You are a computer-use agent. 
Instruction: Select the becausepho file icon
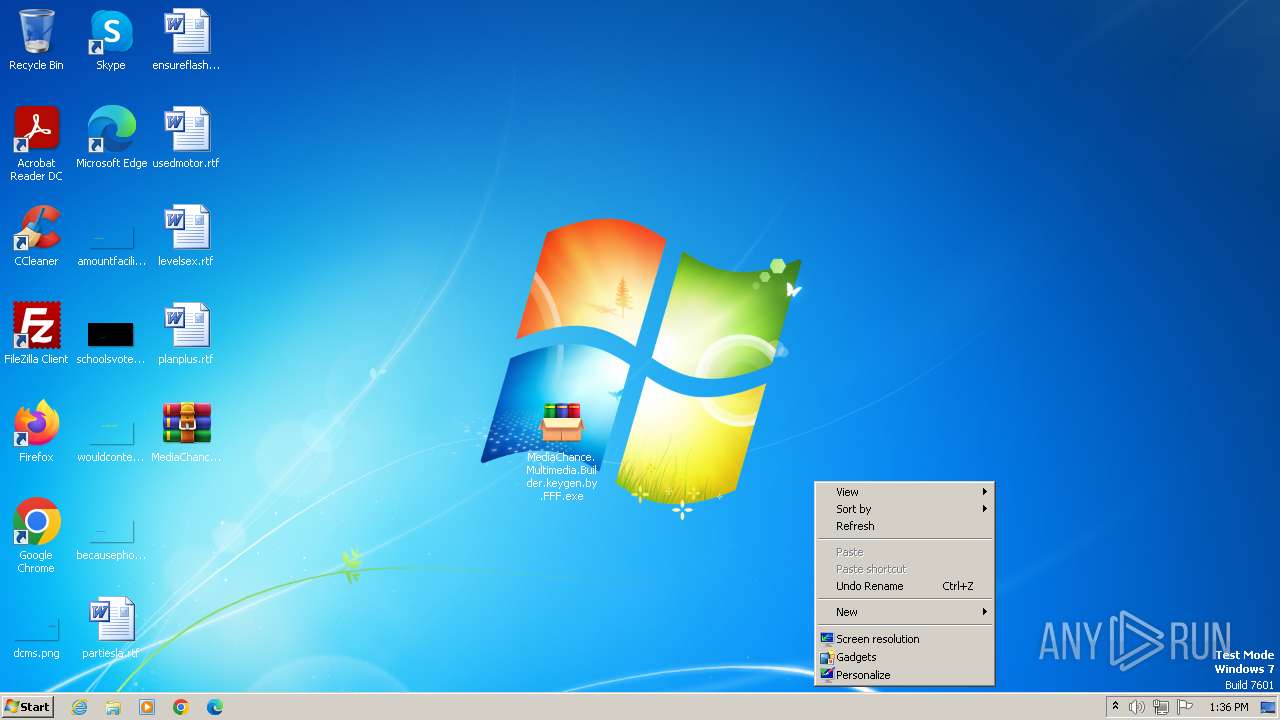[111, 536]
